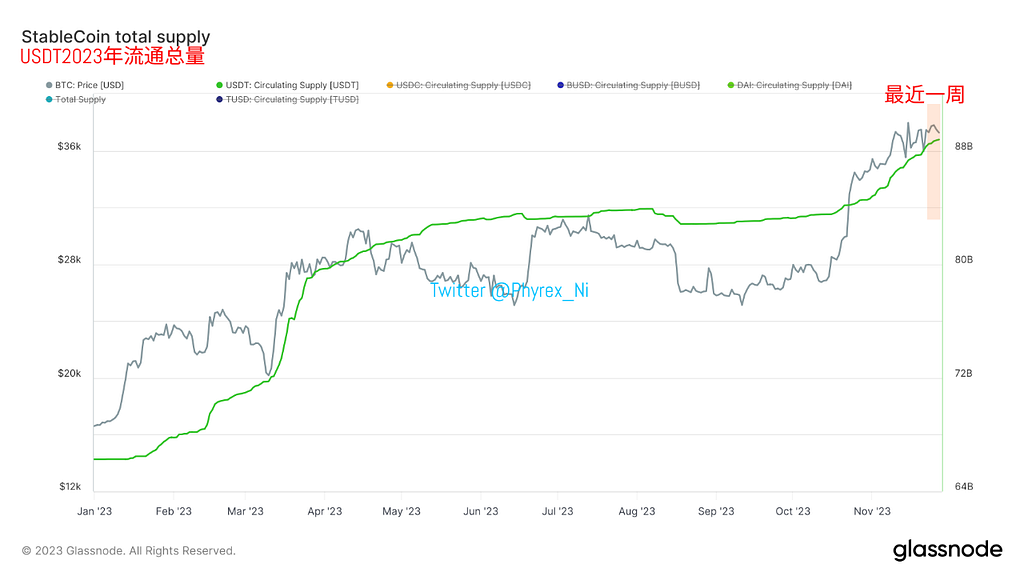1024x576 pixels.
Task: Click the 72B right axis label
Action: (x=964, y=374)
